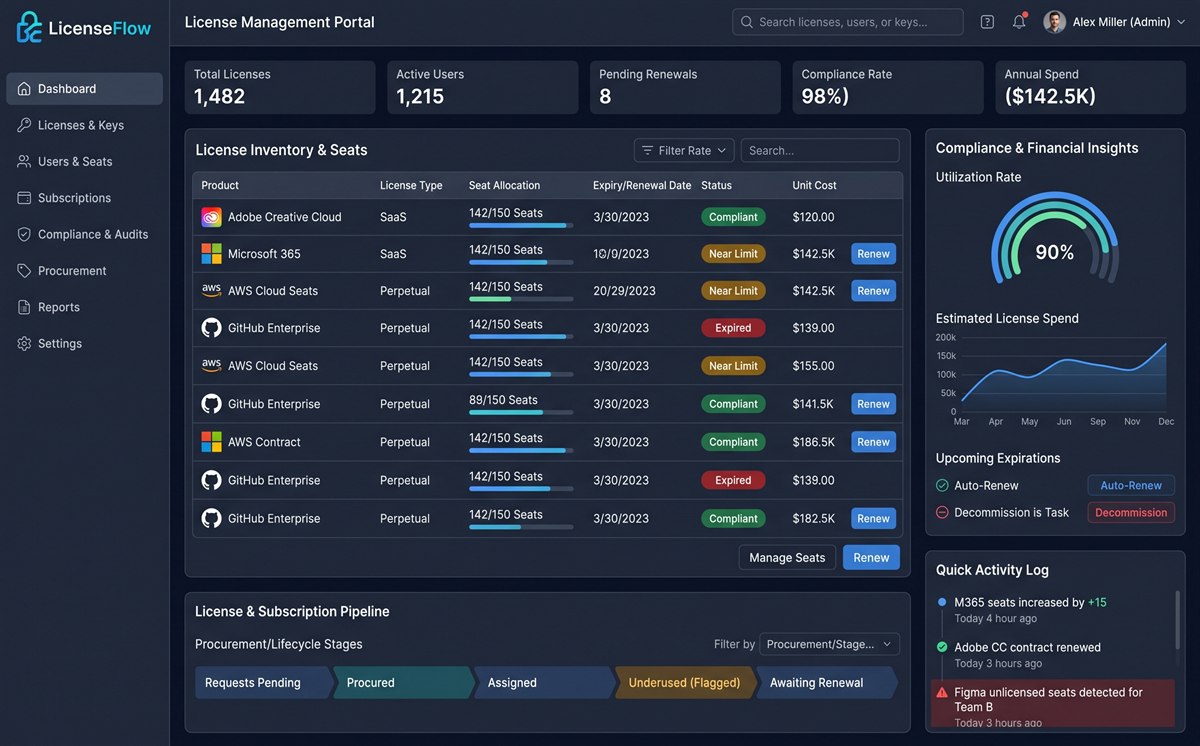Open the Reports page
1200x746 pixels.
(x=85, y=307)
